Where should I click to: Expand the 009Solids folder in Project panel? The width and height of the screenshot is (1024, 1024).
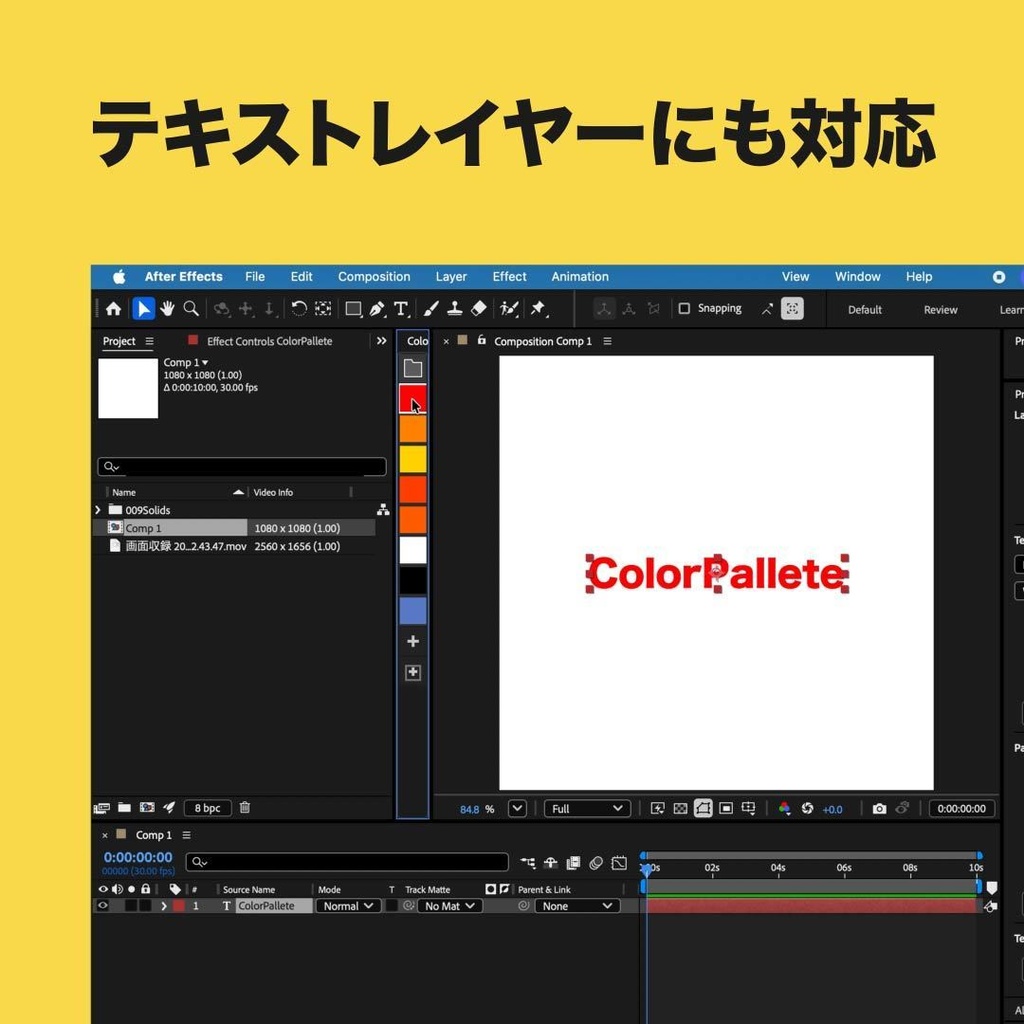(x=97, y=509)
